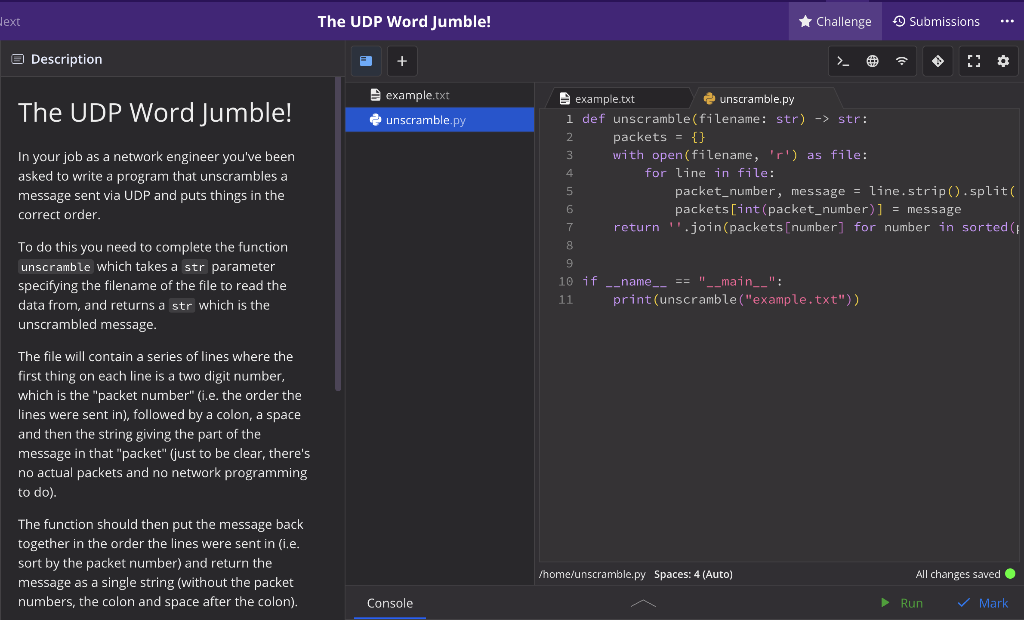Collapse the console panel with the chevron
This screenshot has width=1024, height=620.
tap(643, 603)
